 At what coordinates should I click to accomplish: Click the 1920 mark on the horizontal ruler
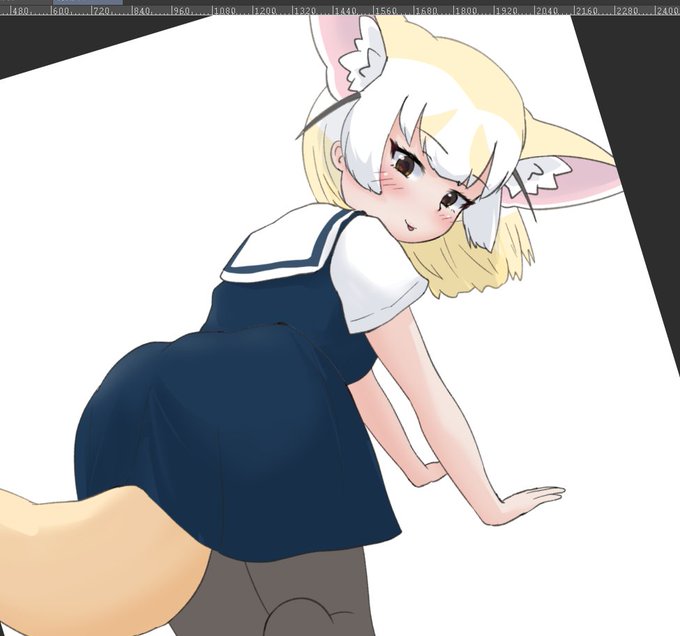(x=506, y=10)
